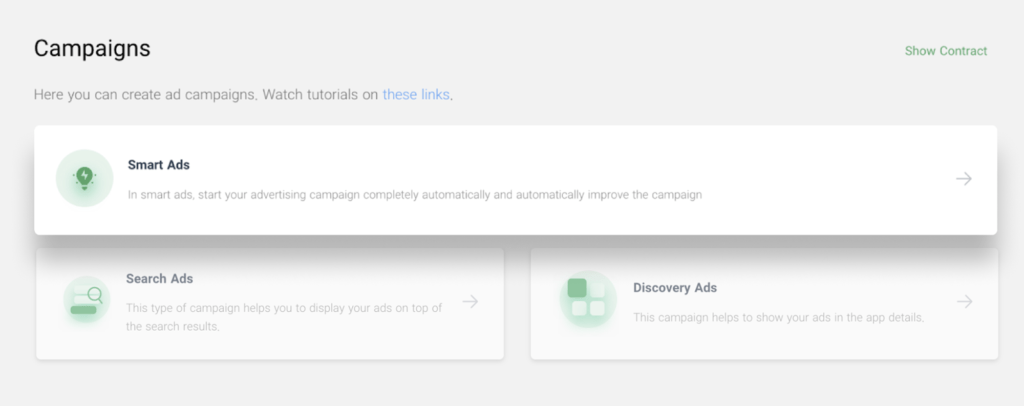Click the "Here you can create ad campaigns" text
This screenshot has width=1024, height=406.
click(146, 95)
